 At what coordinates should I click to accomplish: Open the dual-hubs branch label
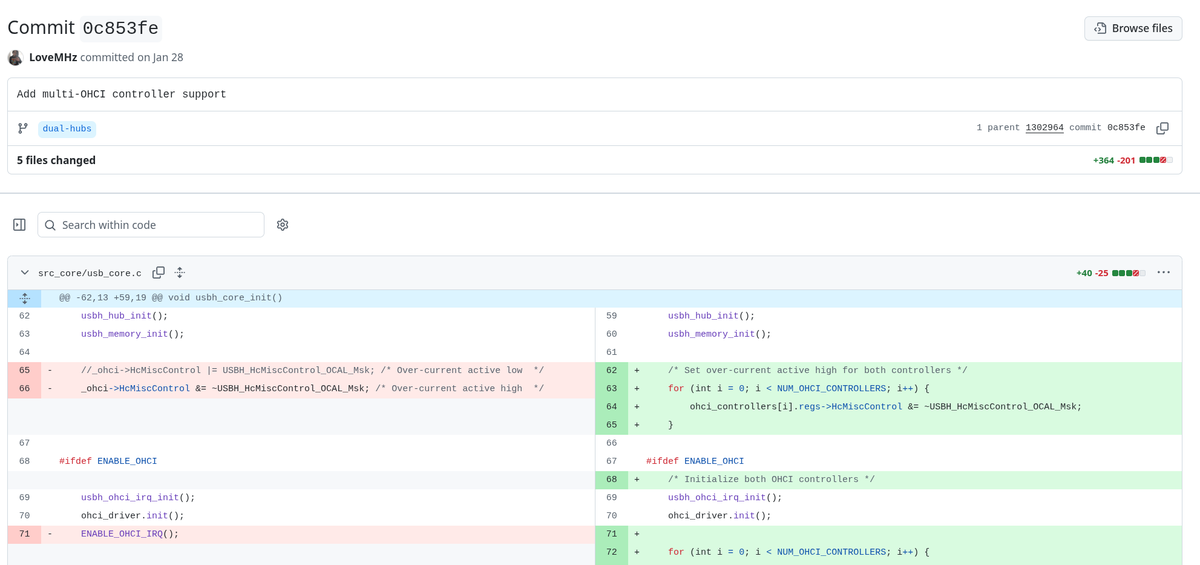pyautogui.click(x=68, y=129)
